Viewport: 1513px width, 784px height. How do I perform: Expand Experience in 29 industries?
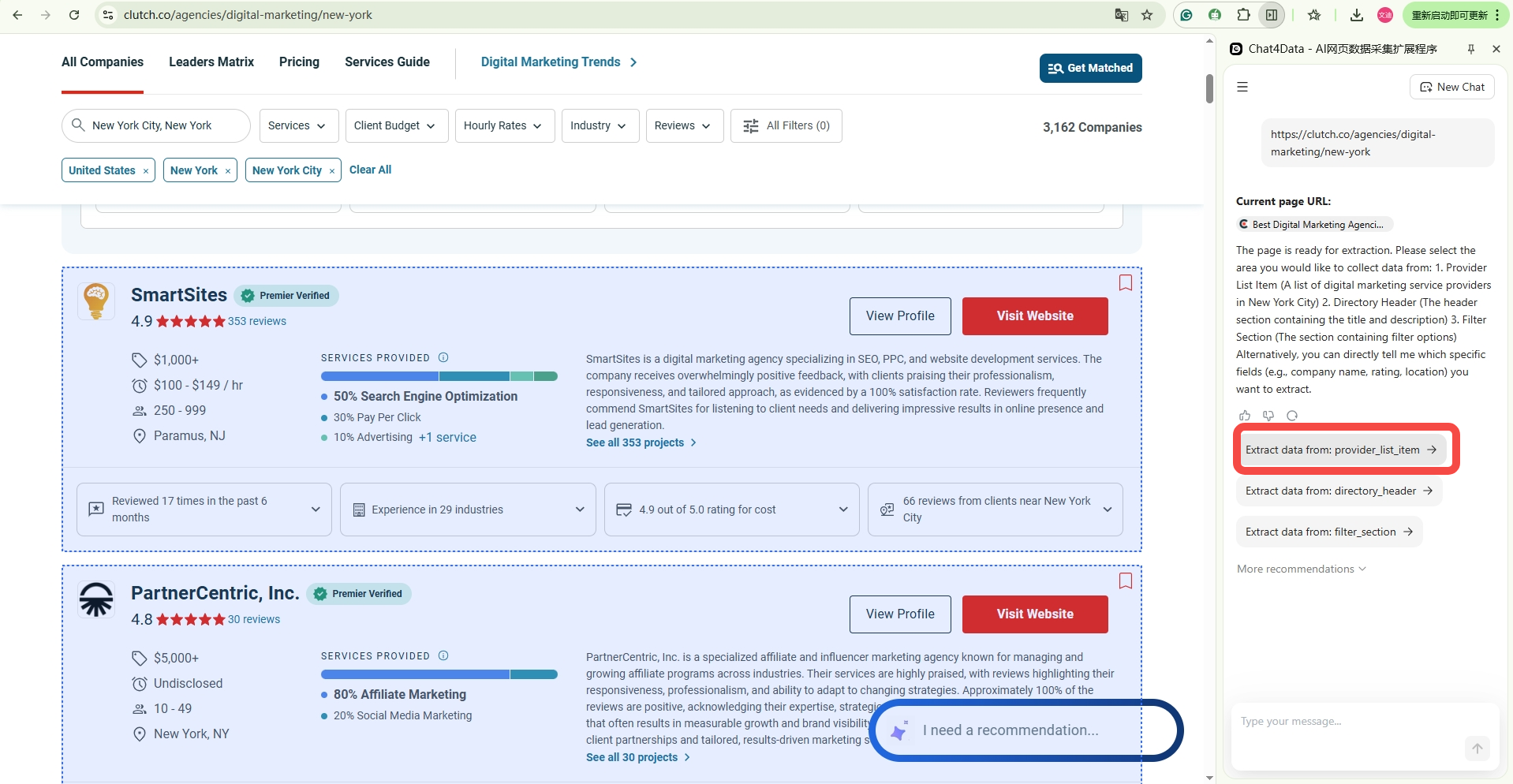click(x=468, y=510)
